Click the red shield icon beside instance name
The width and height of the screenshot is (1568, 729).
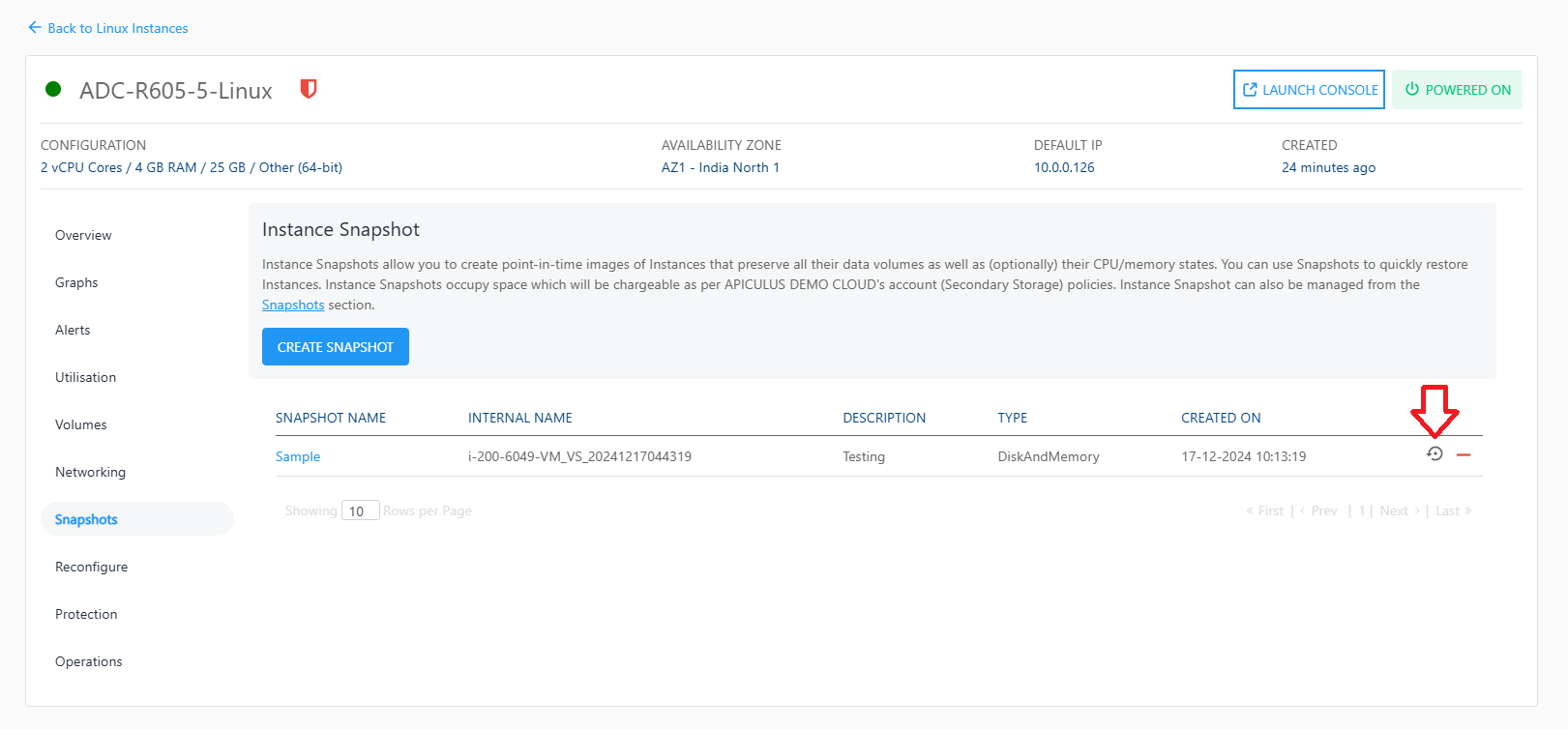click(x=309, y=89)
